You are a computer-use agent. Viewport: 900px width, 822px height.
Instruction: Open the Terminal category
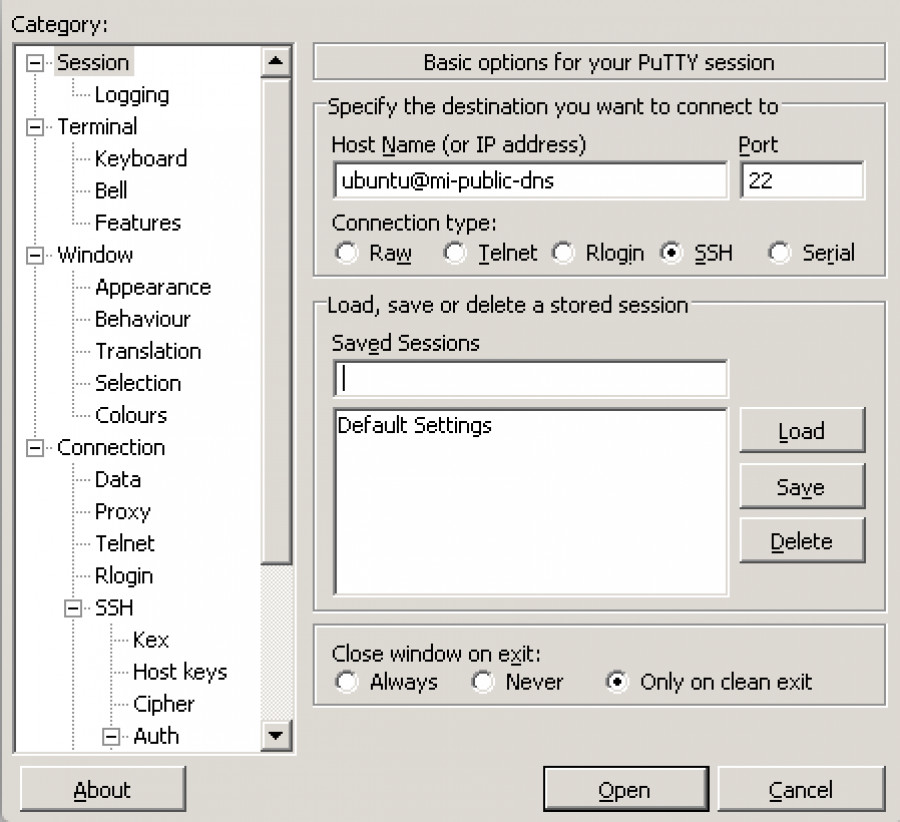tap(97, 126)
